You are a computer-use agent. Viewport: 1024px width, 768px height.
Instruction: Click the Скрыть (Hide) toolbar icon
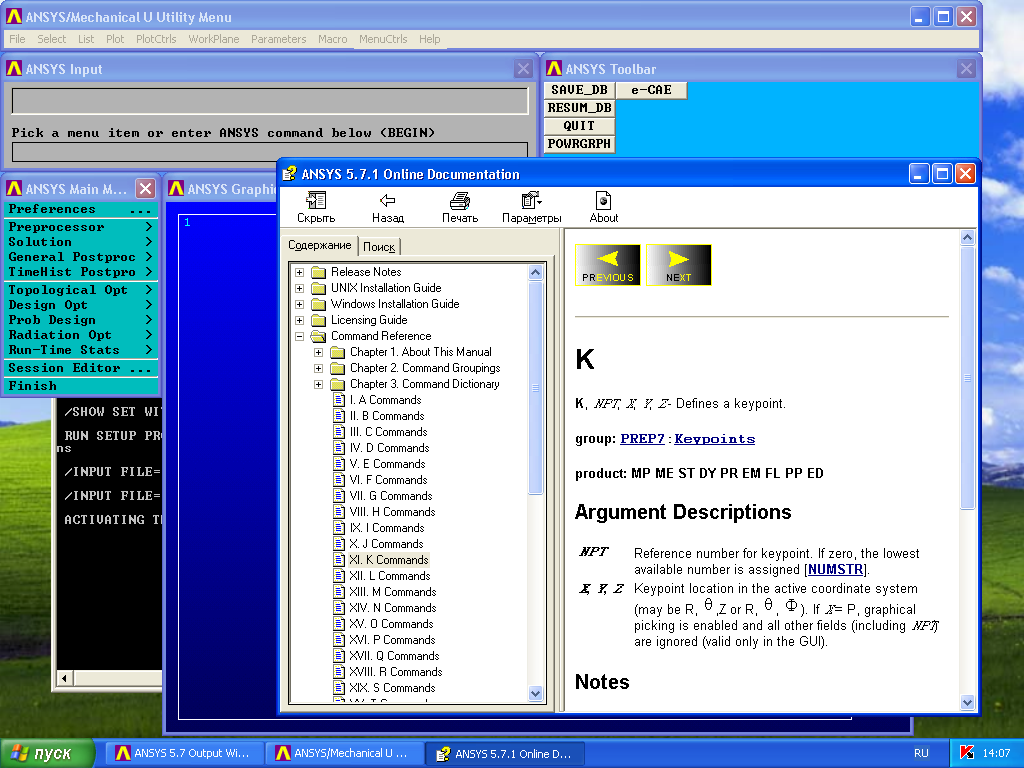[316, 200]
